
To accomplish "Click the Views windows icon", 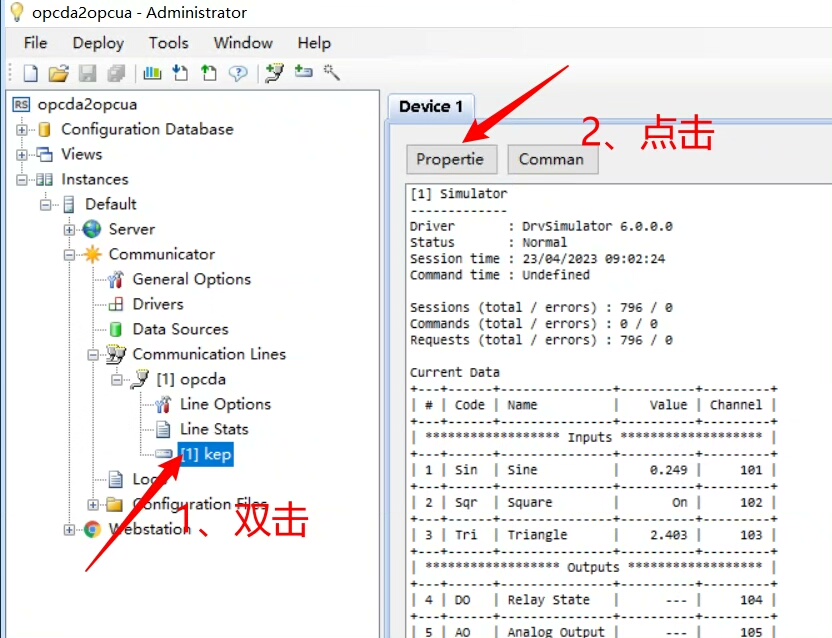I will pyautogui.click(x=45, y=154).
